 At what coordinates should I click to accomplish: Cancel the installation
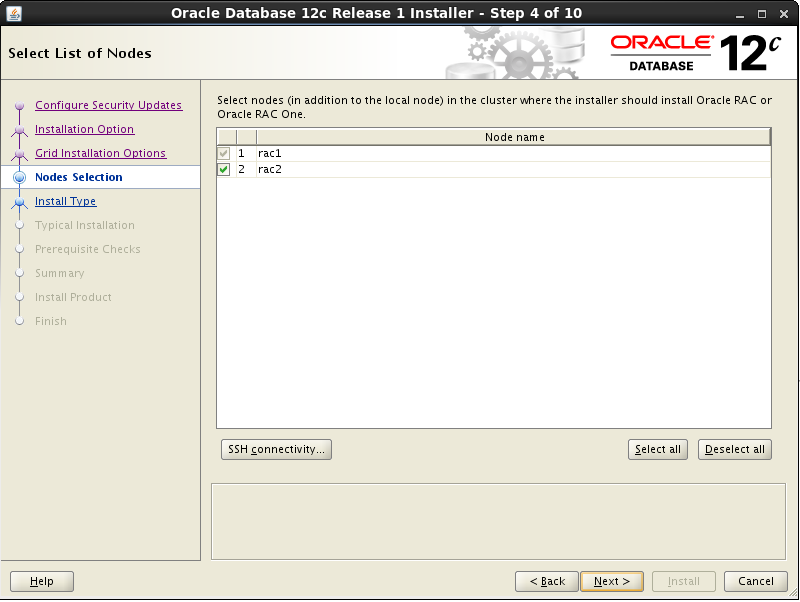coord(756,582)
